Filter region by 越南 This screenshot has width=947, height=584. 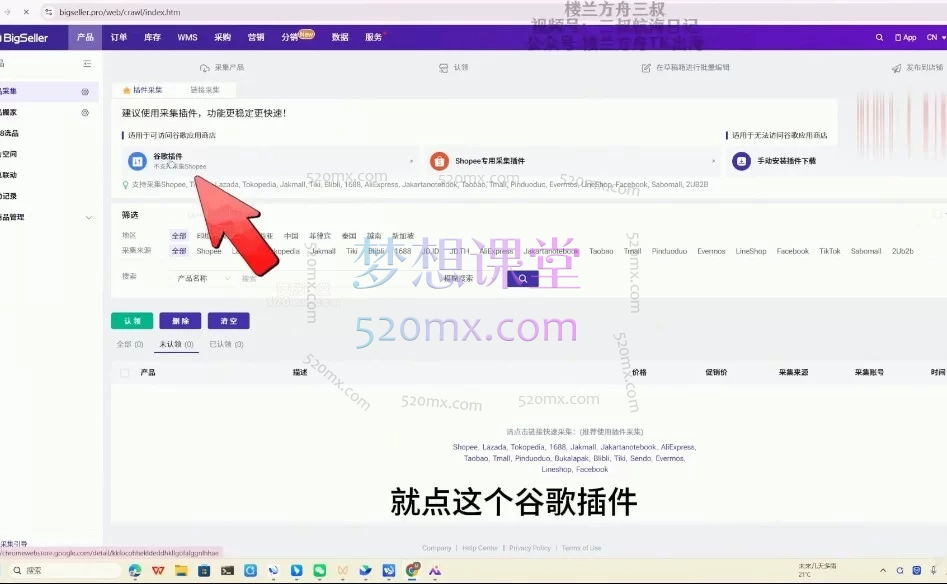tap(374, 236)
